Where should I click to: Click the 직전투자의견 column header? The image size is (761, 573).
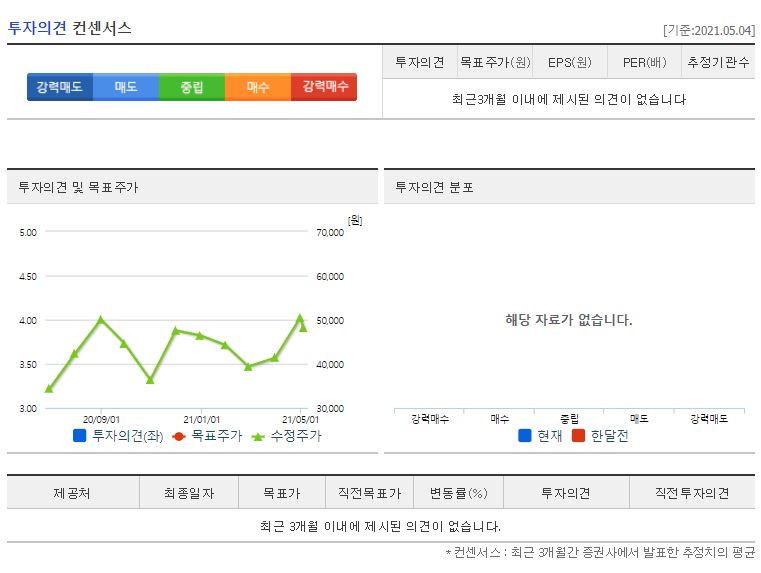[692, 493]
